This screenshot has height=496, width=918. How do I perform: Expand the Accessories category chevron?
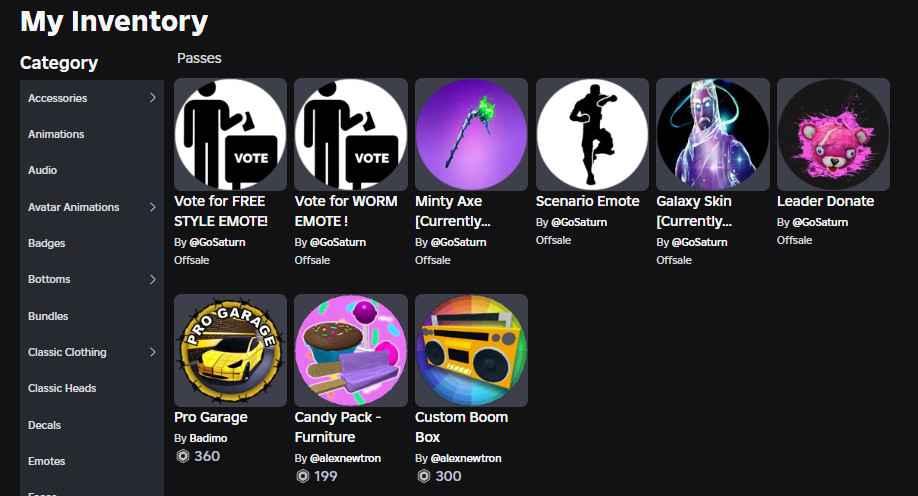point(152,98)
